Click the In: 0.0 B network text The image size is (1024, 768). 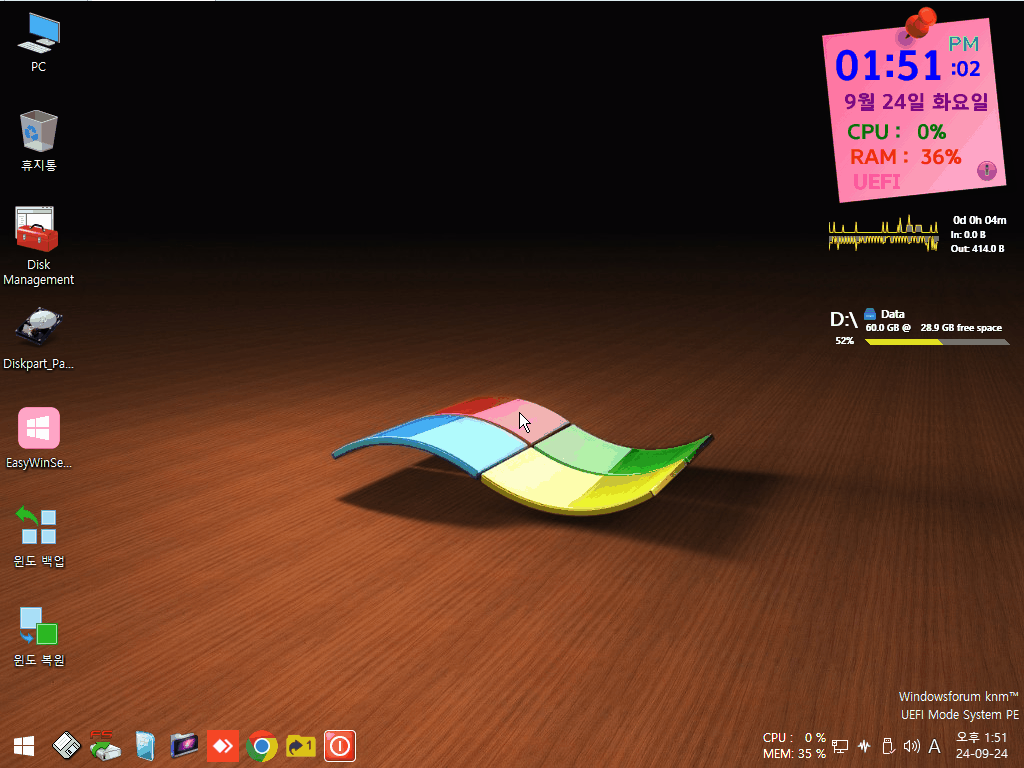click(968, 234)
